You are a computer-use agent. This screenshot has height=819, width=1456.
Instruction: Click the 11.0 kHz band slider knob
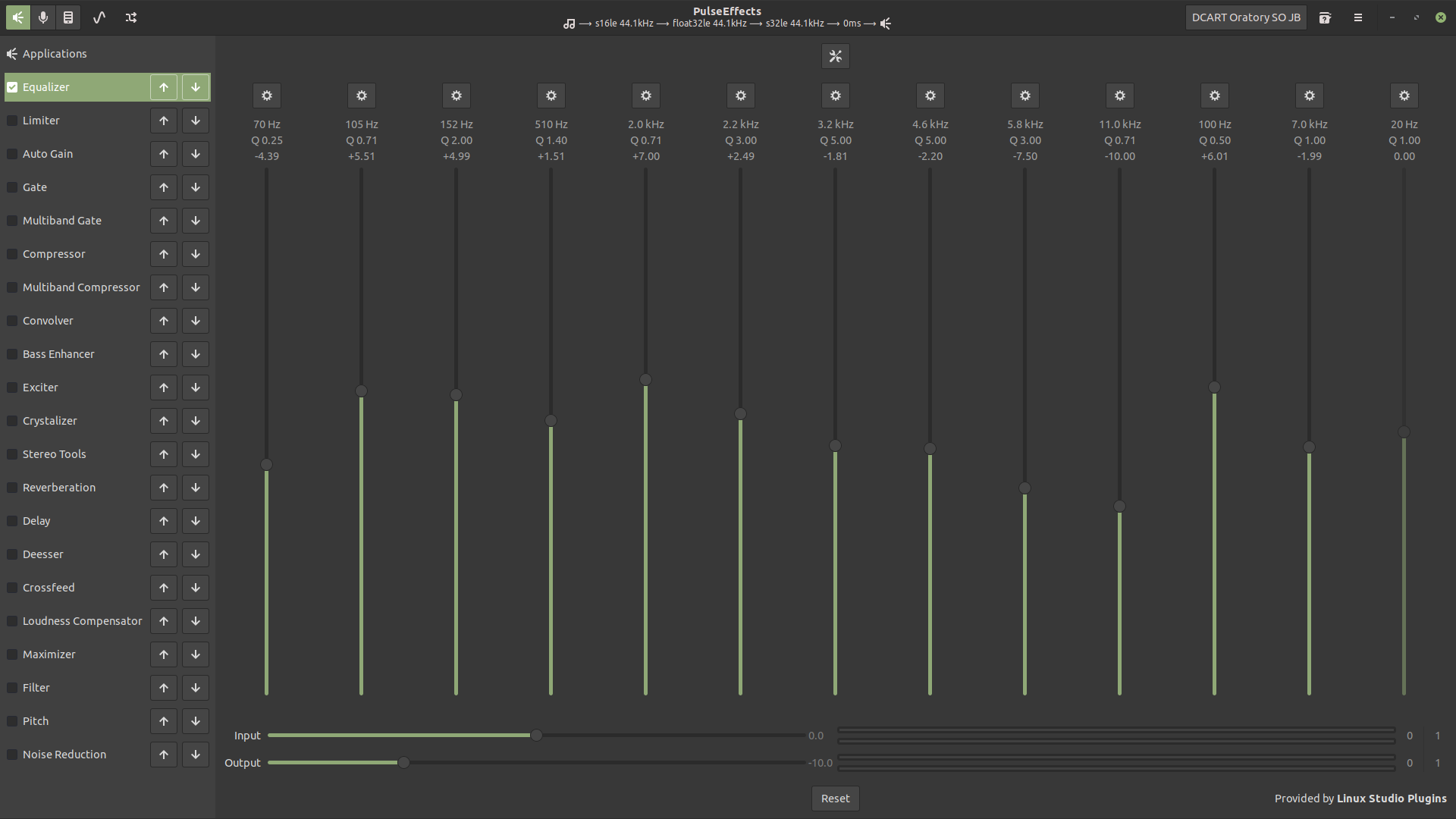[x=1119, y=507]
